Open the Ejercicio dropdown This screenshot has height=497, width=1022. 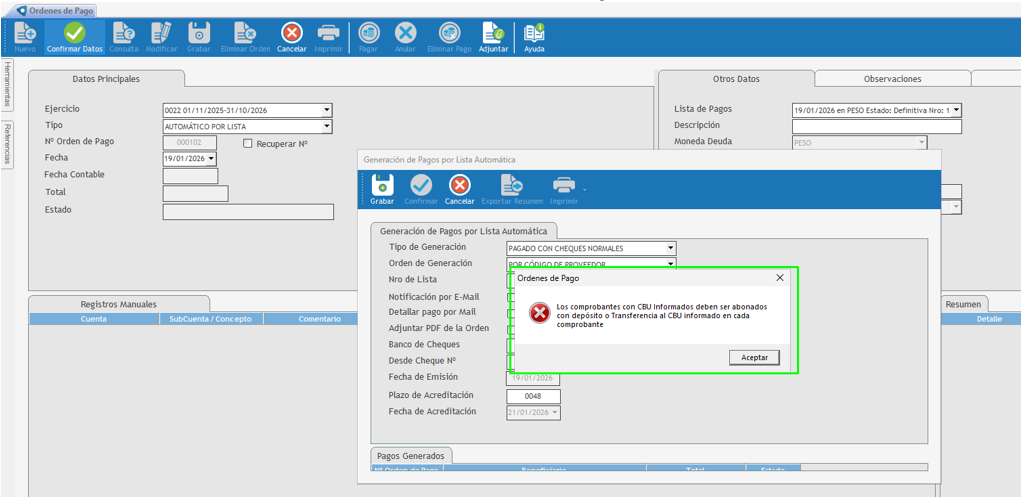point(326,110)
